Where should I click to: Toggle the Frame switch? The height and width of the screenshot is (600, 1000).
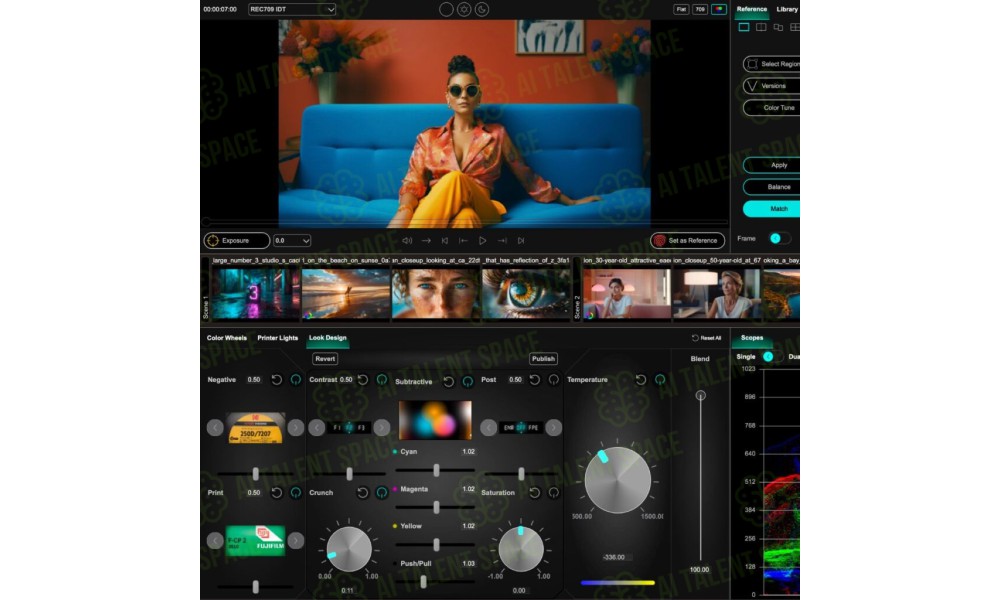point(779,238)
